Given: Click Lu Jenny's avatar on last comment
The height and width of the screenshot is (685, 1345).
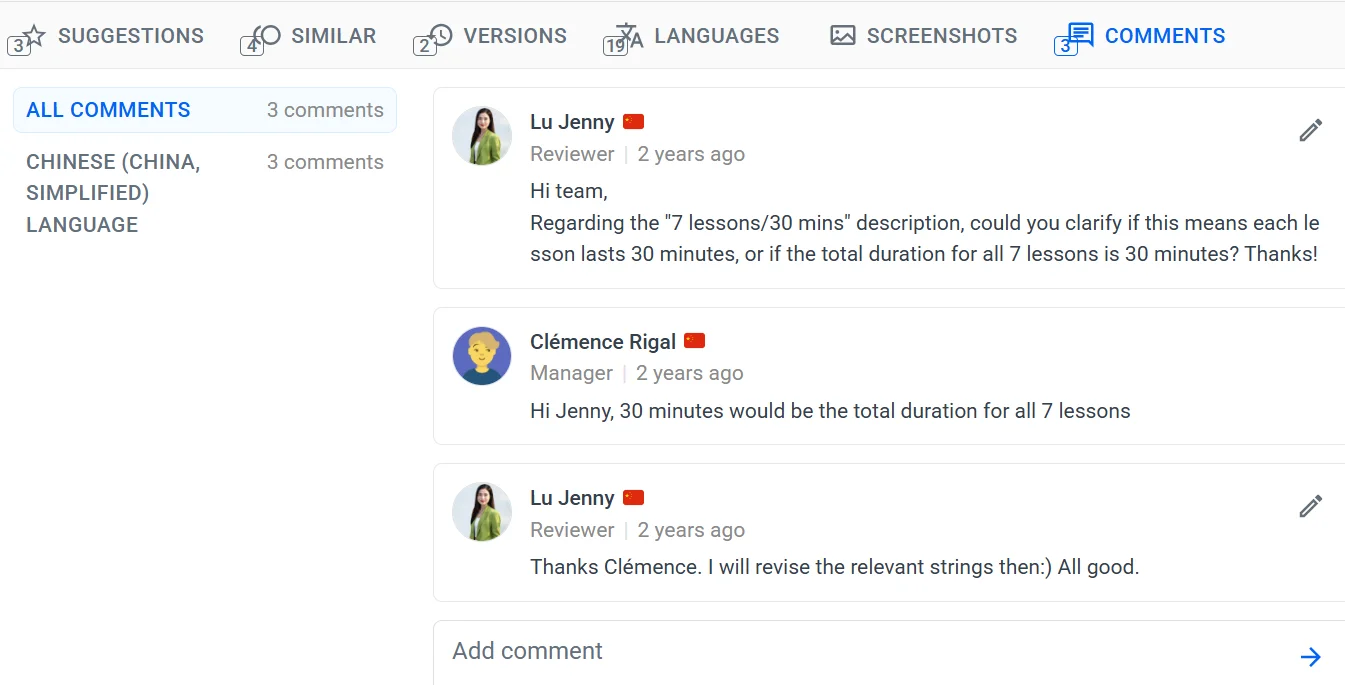Looking at the screenshot, I should [x=482, y=512].
